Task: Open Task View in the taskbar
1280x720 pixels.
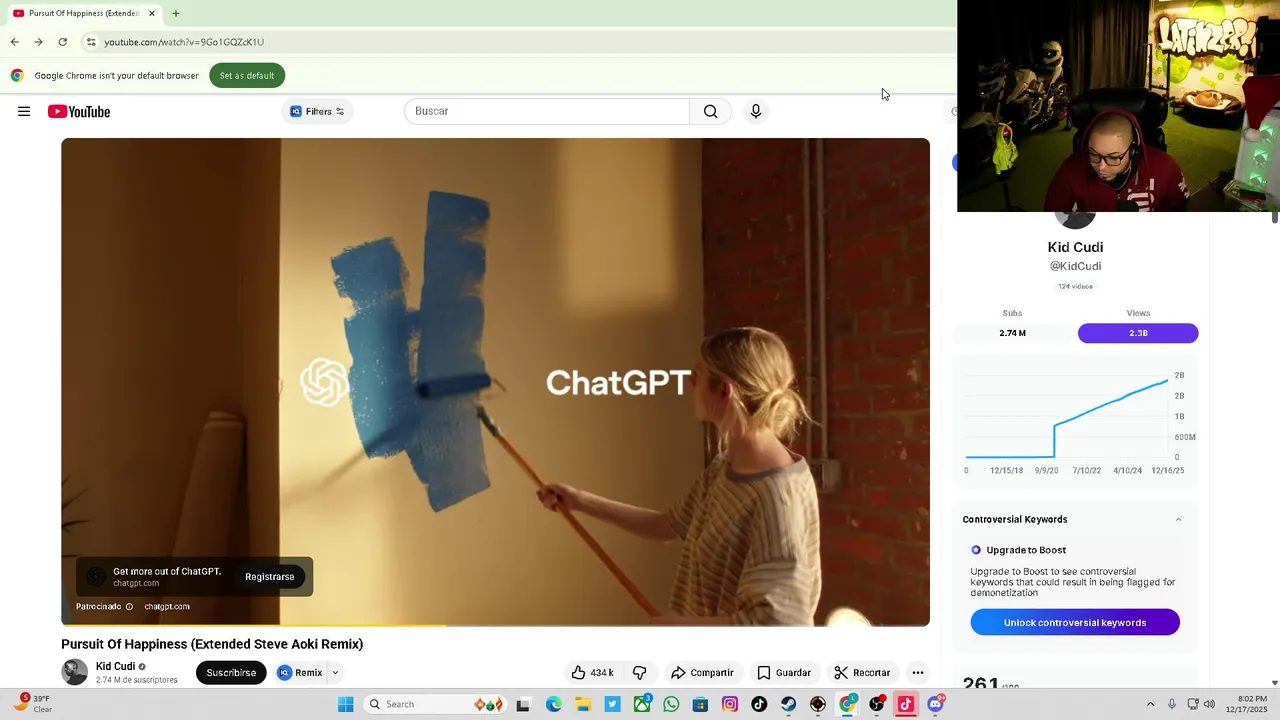Action: click(x=522, y=704)
